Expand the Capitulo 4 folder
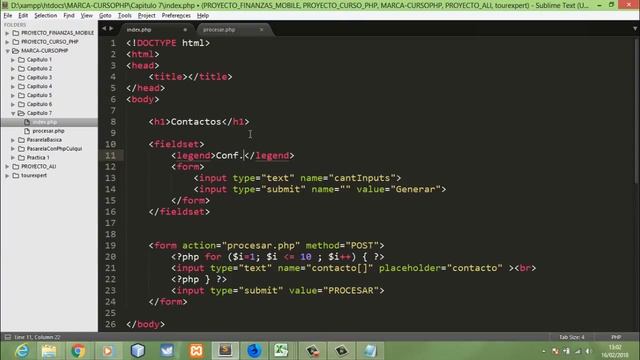 (x=13, y=87)
